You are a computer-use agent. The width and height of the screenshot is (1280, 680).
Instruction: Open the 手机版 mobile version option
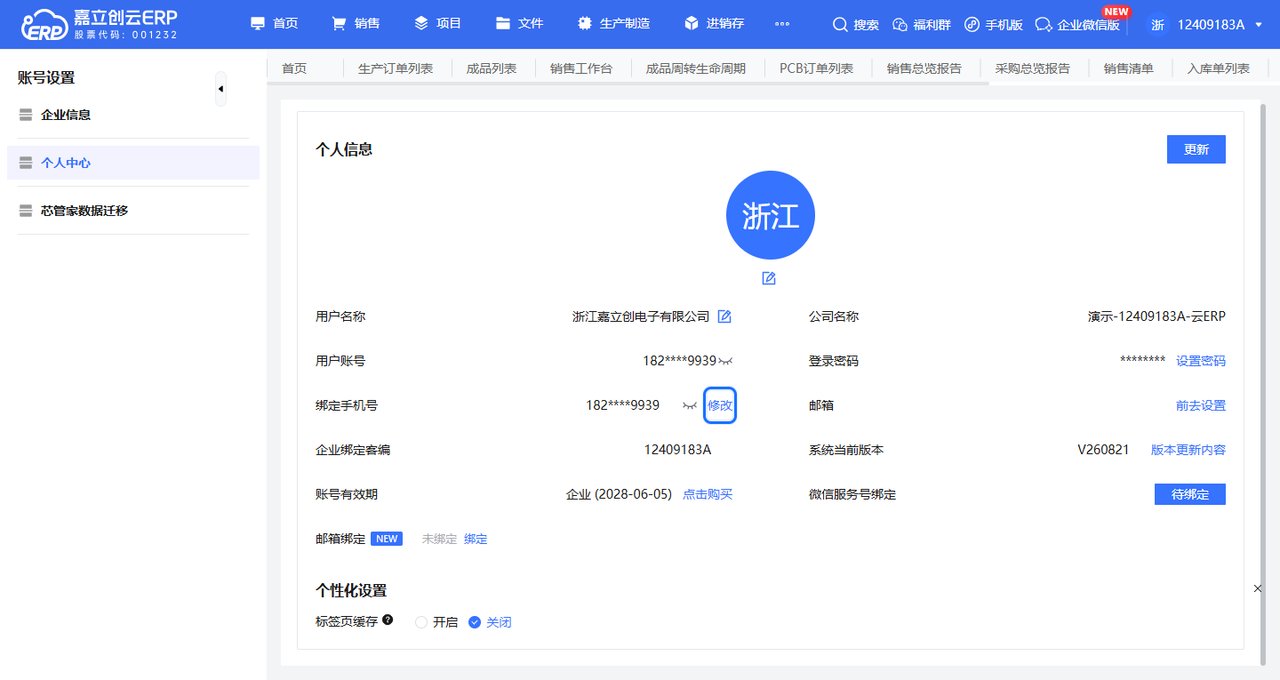[993, 24]
